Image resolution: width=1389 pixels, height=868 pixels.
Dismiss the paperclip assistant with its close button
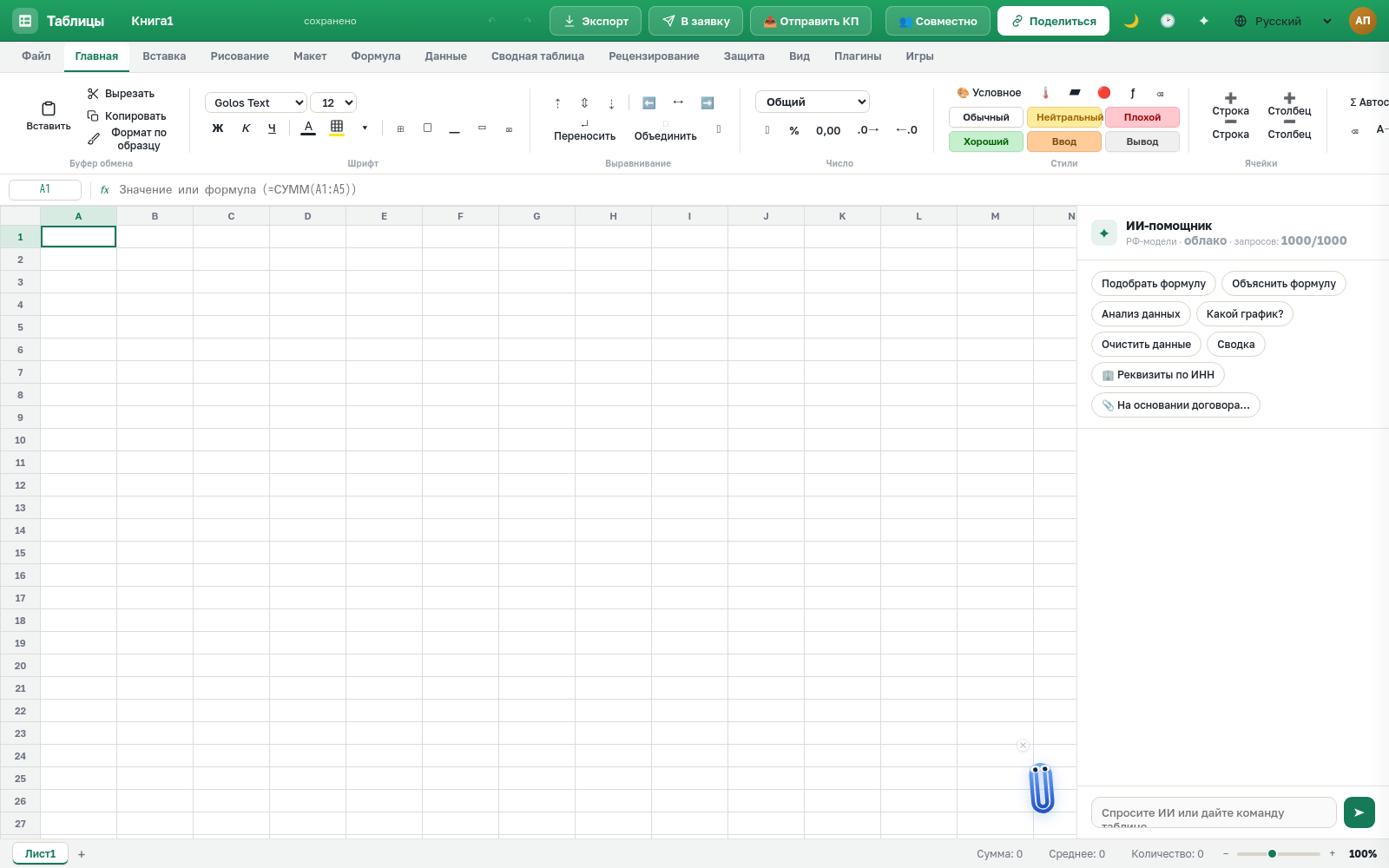[x=1023, y=746]
